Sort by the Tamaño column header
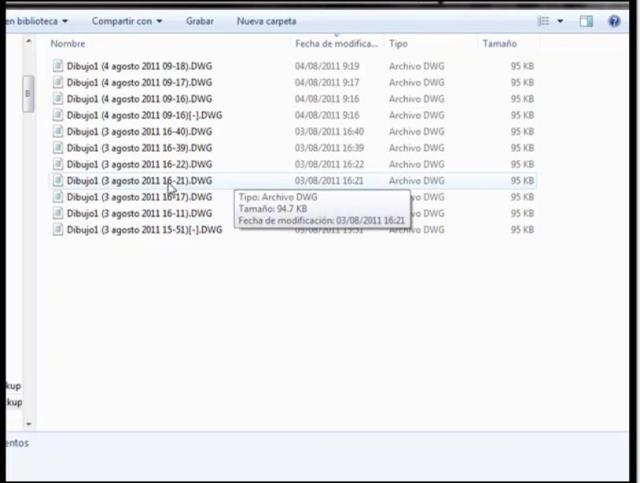640x483 pixels. (x=500, y=44)
